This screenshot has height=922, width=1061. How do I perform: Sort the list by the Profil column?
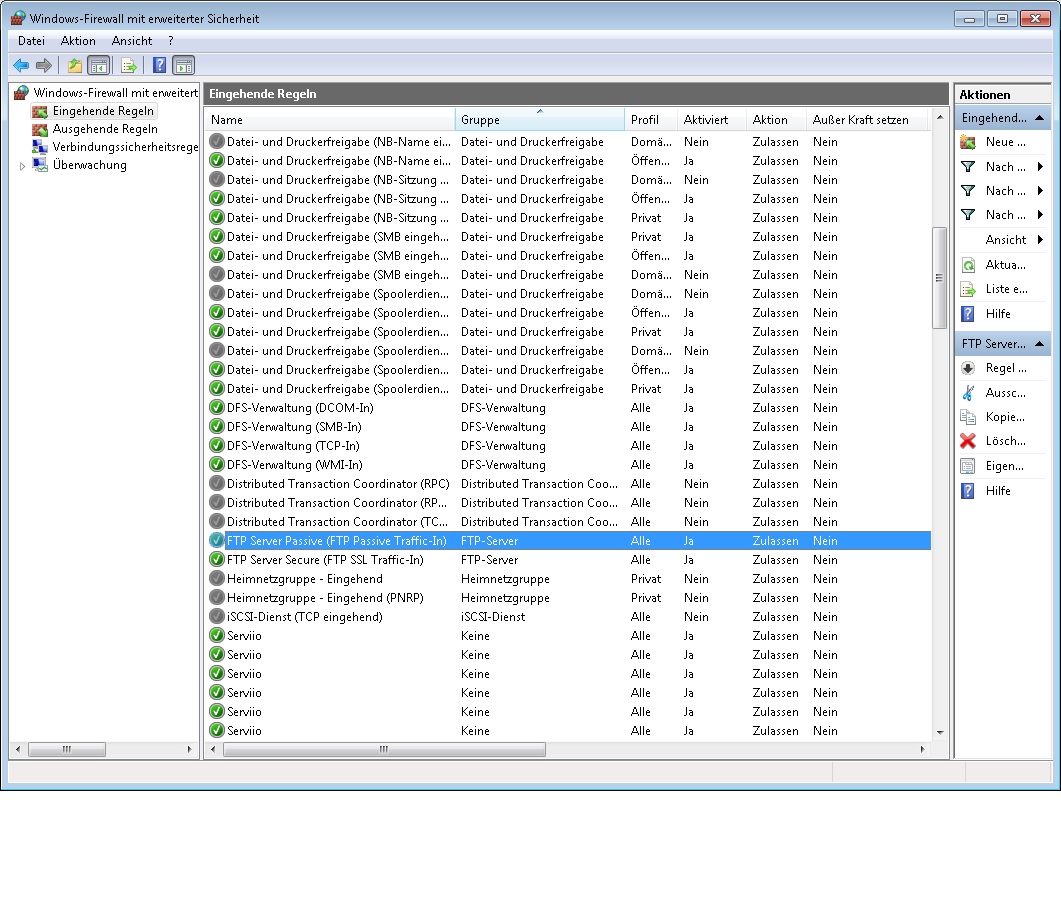(645, 120)
